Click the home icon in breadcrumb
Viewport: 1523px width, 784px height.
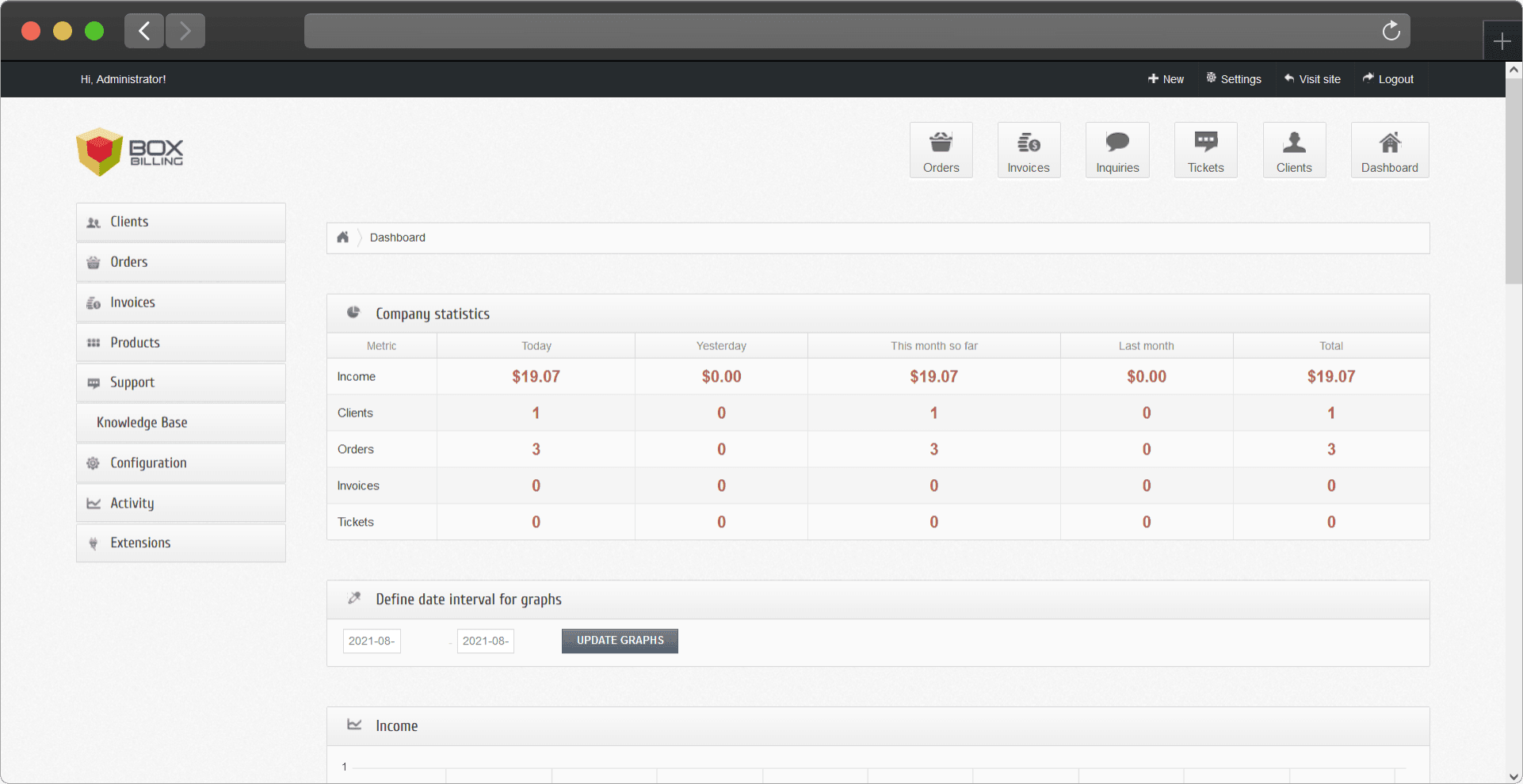pos(343,238)
